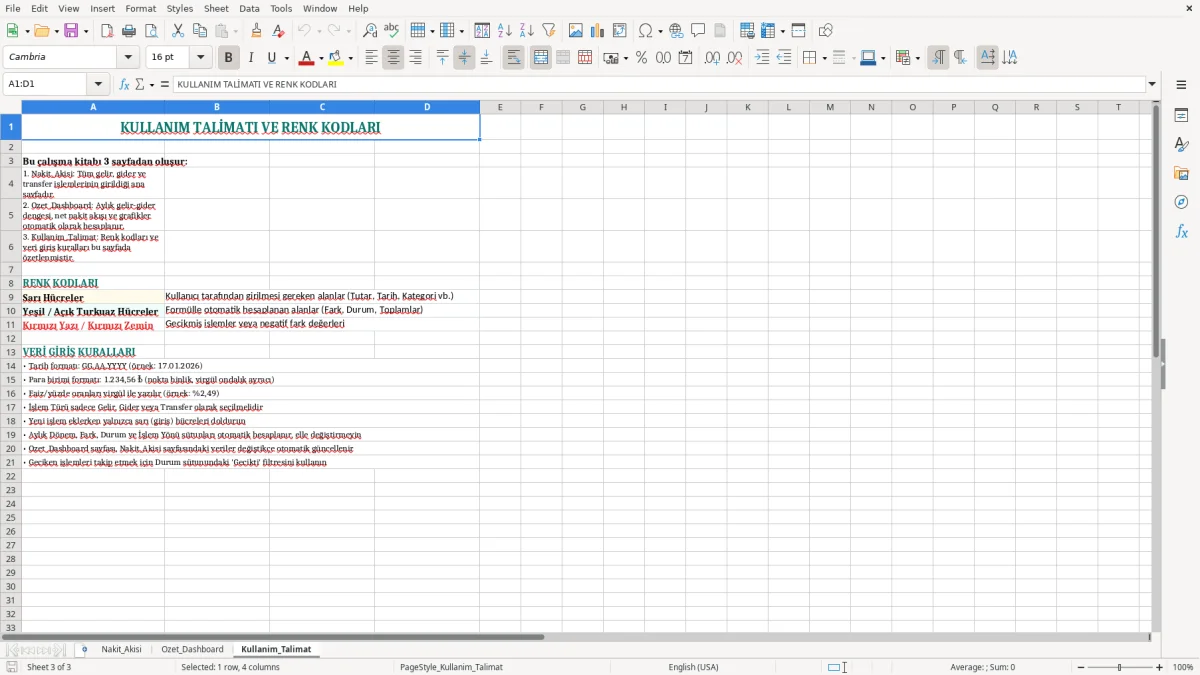Click zoom out minus button

[x=1080, y=667]
